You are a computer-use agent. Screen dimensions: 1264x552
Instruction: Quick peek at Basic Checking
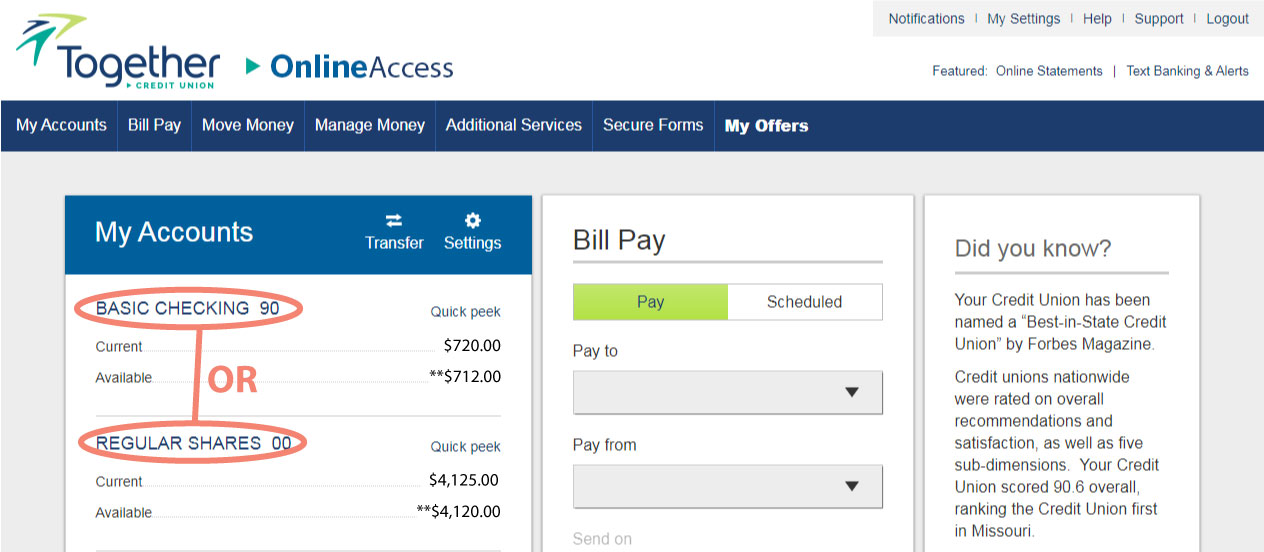click(465, 312)
